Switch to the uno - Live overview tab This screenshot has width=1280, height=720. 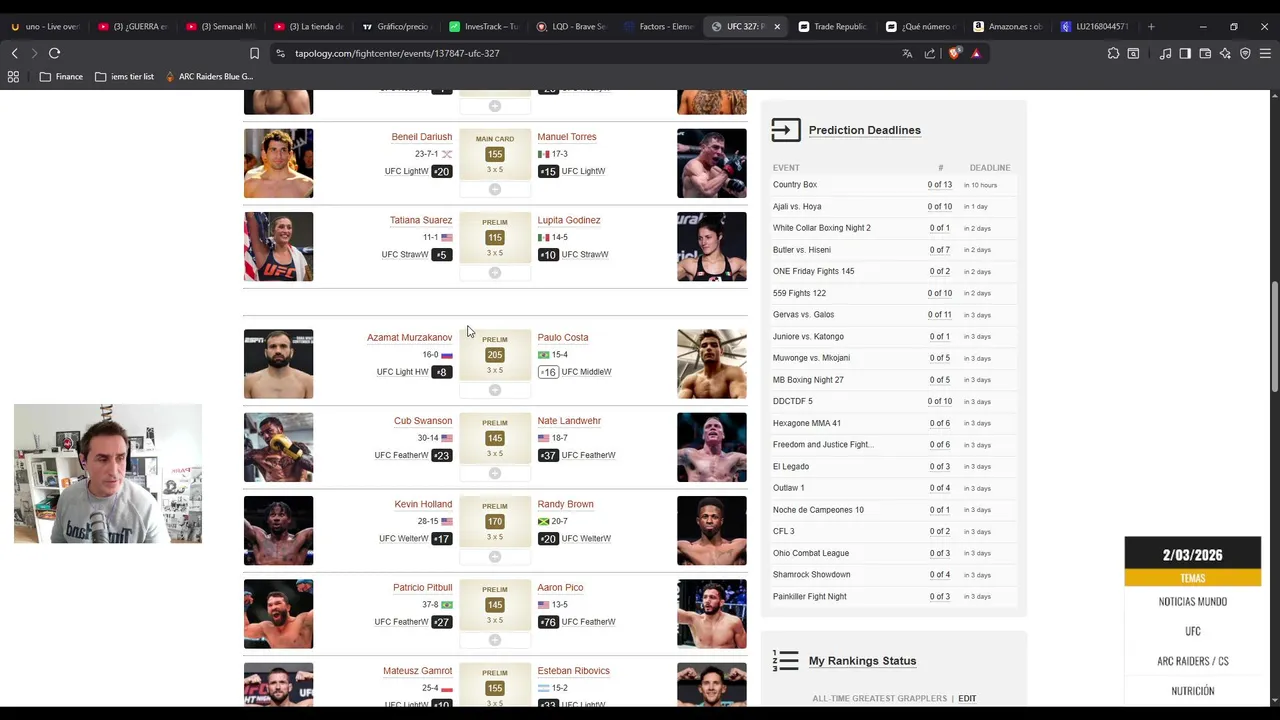[44, 26]
